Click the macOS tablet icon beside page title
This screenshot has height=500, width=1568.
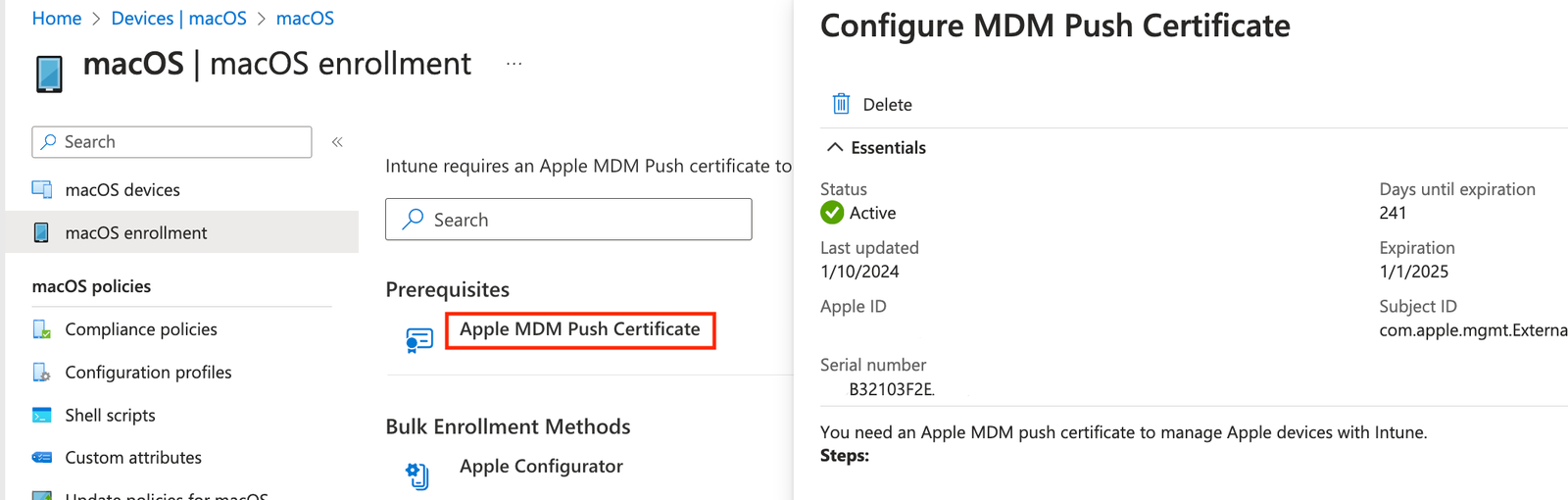click(49, 75)
